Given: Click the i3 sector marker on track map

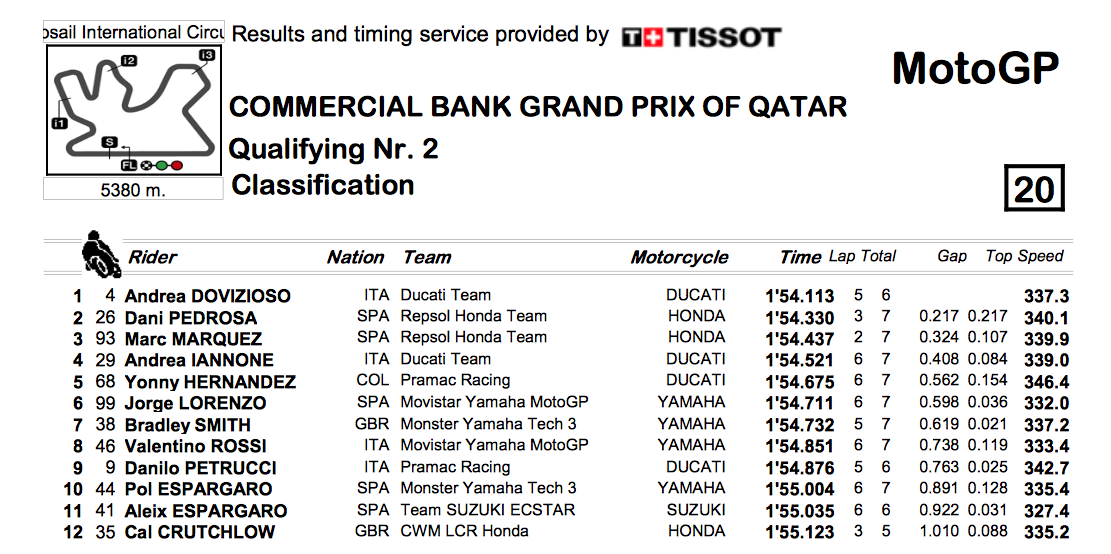Looking at the screenshot, I should coord(206,55).
